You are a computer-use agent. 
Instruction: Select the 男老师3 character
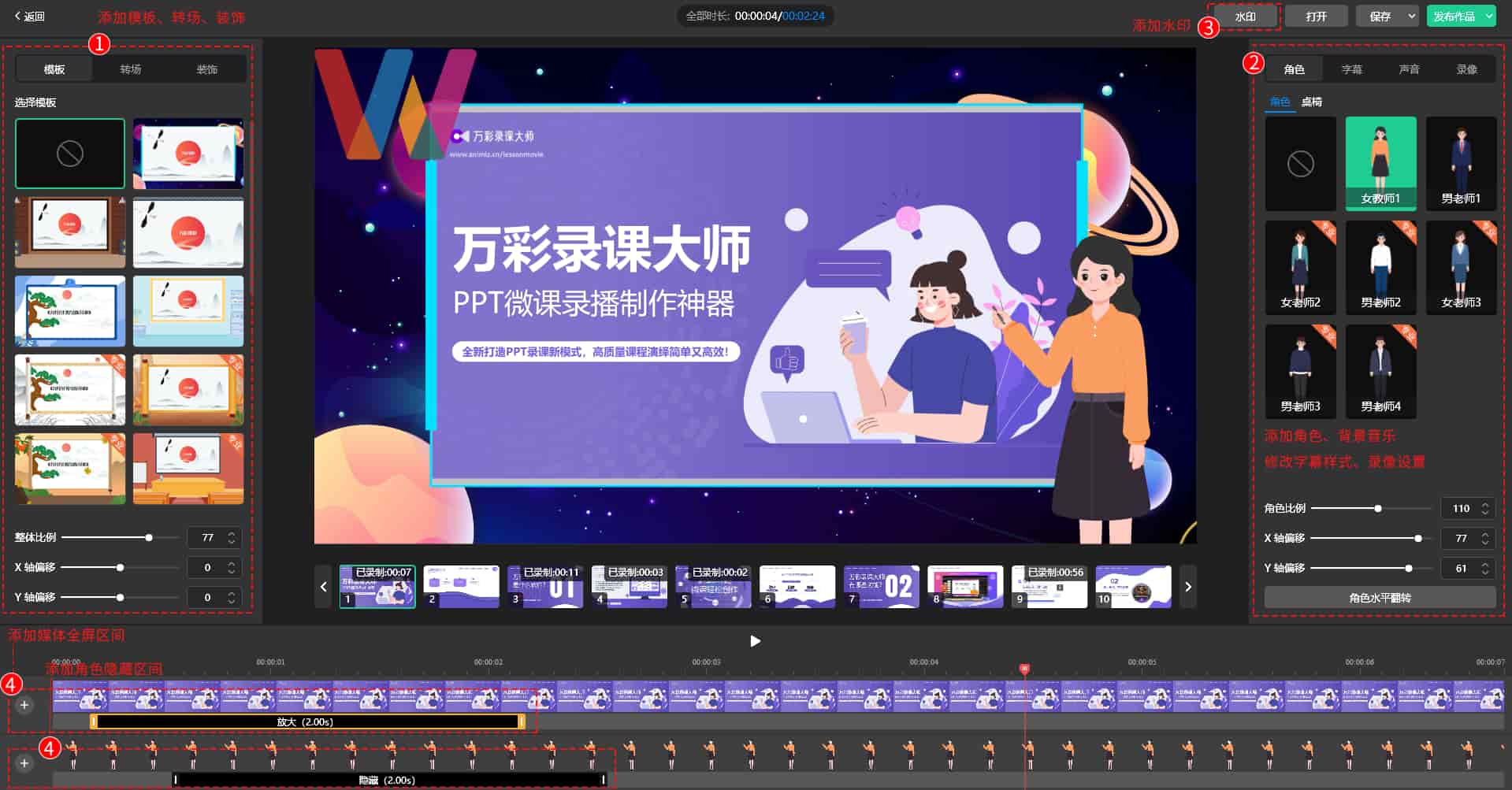(1300, 372)
